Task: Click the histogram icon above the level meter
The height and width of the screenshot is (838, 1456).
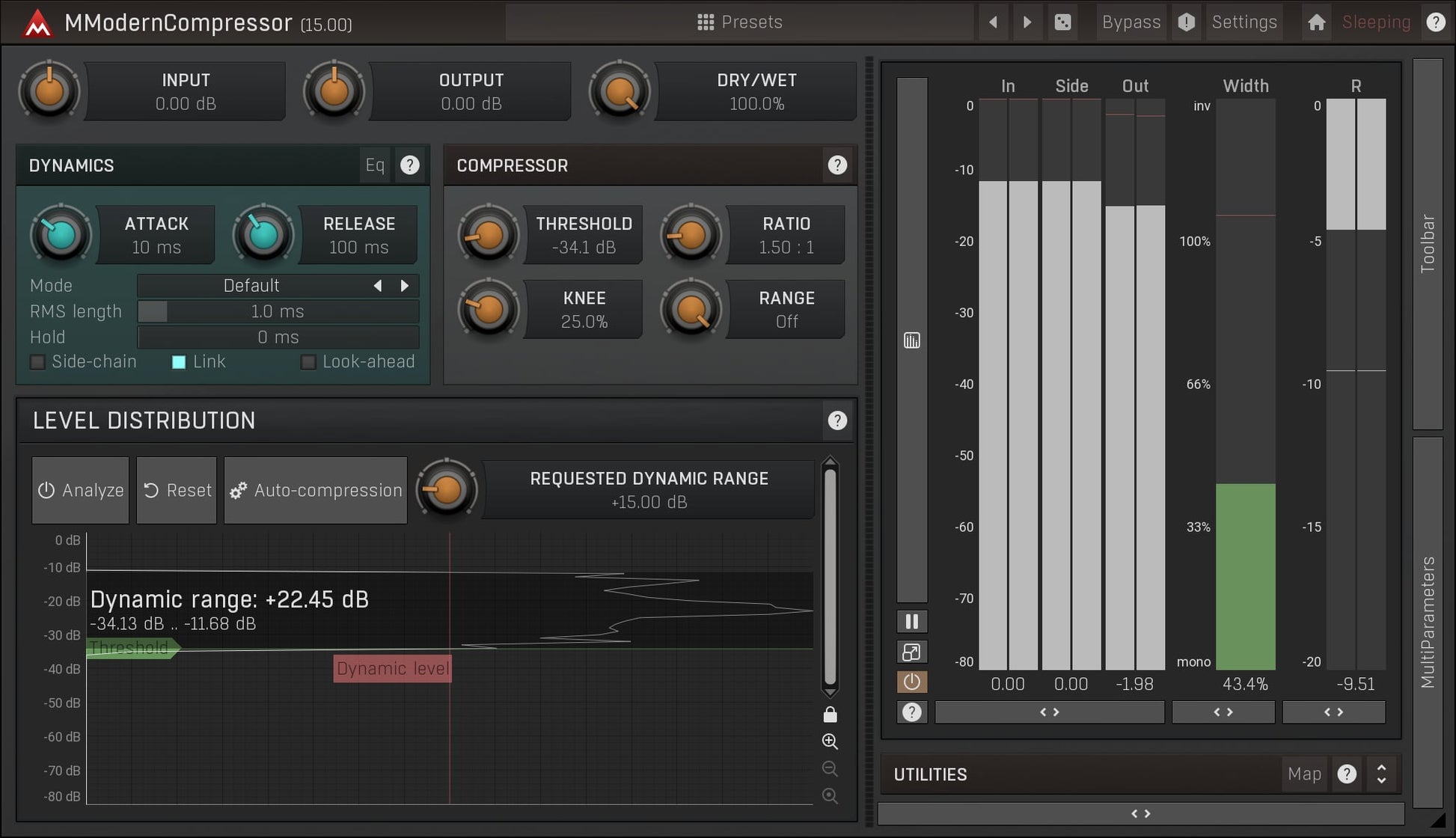Action: pos(911,340)
